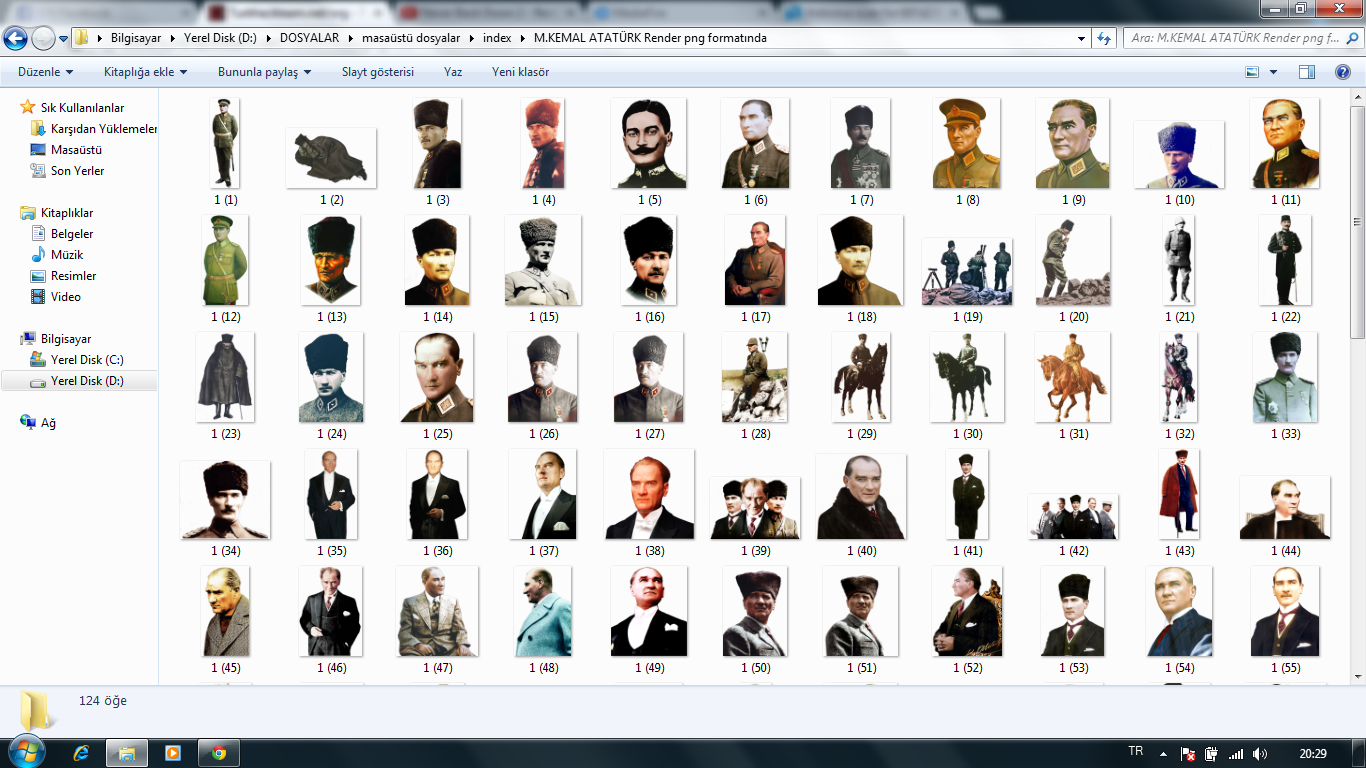Open address bar history dropdown arrow
Image resolution: width=1366 pixels, height=768 pixels.
click(x=1082, y=38)
